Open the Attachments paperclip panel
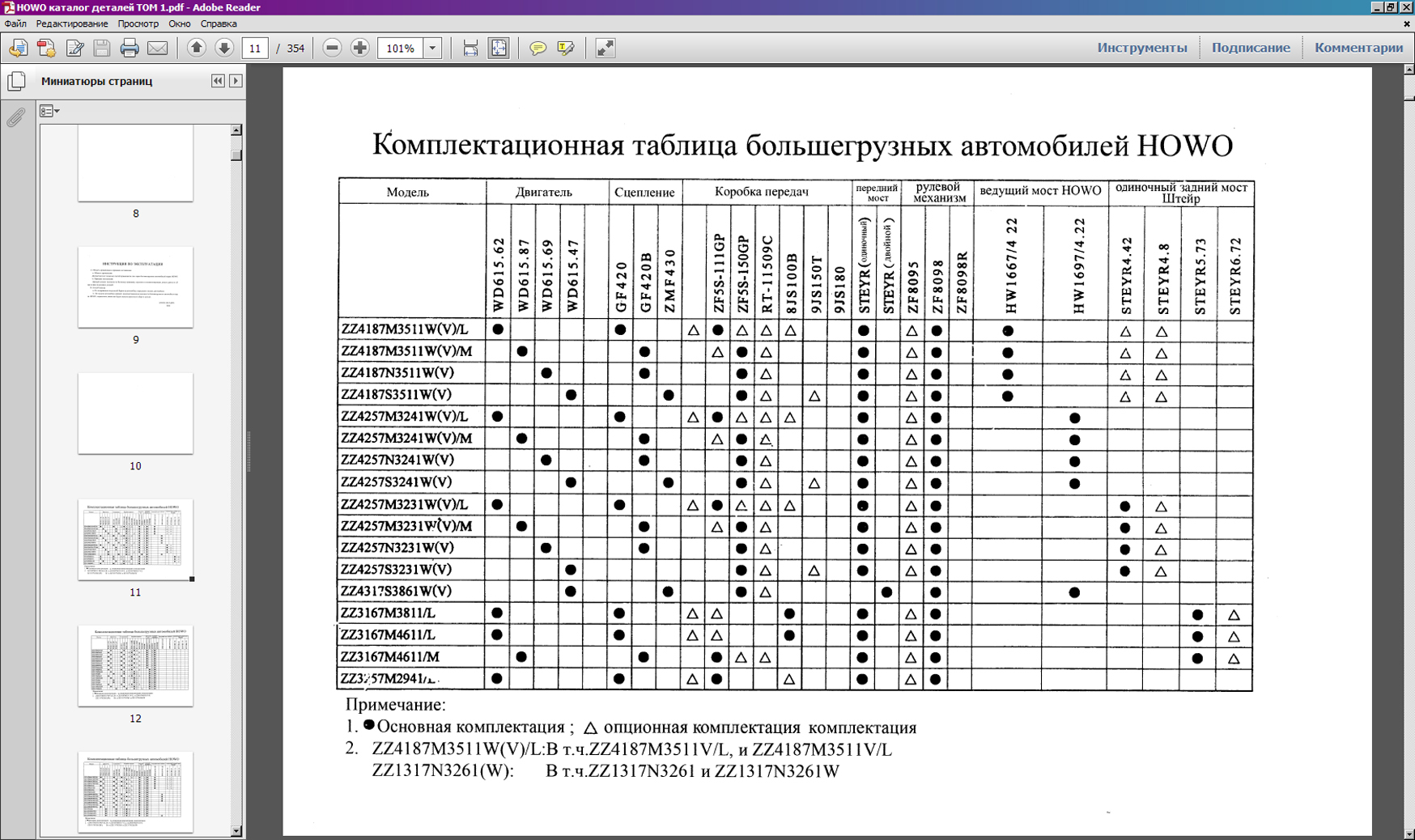This screenshot has height=840, width=1415. pos(15,118)
